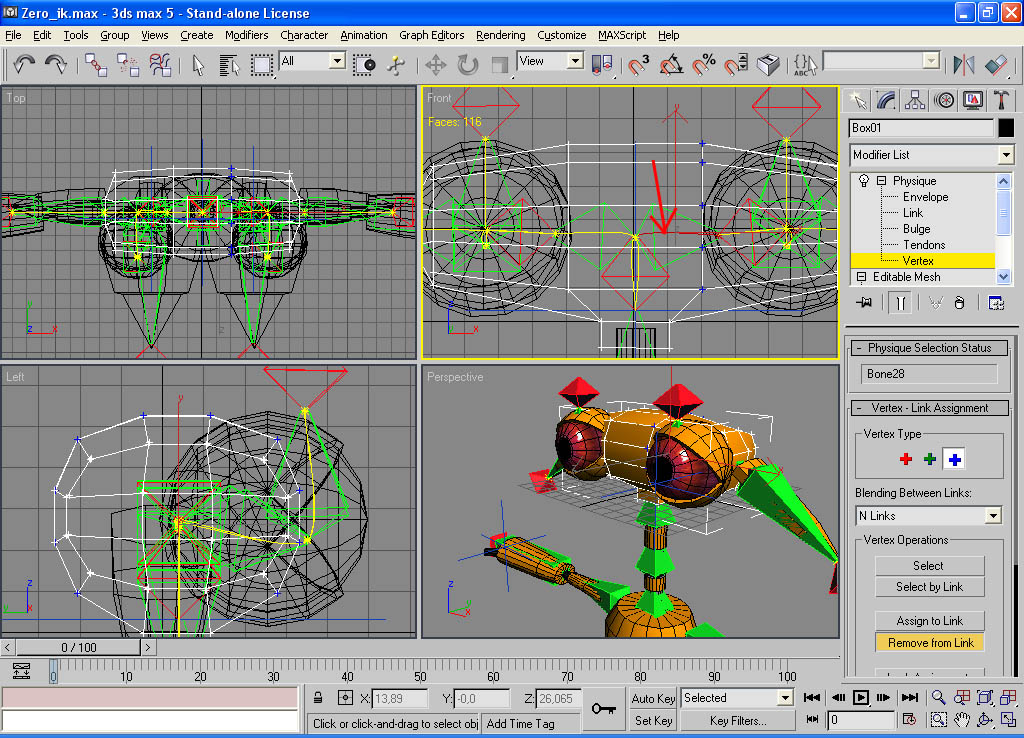The height and width of the screenshot is (738, 1024).
Task: Click the Undo arrow in the main toolbar
Action: point(24,65)
